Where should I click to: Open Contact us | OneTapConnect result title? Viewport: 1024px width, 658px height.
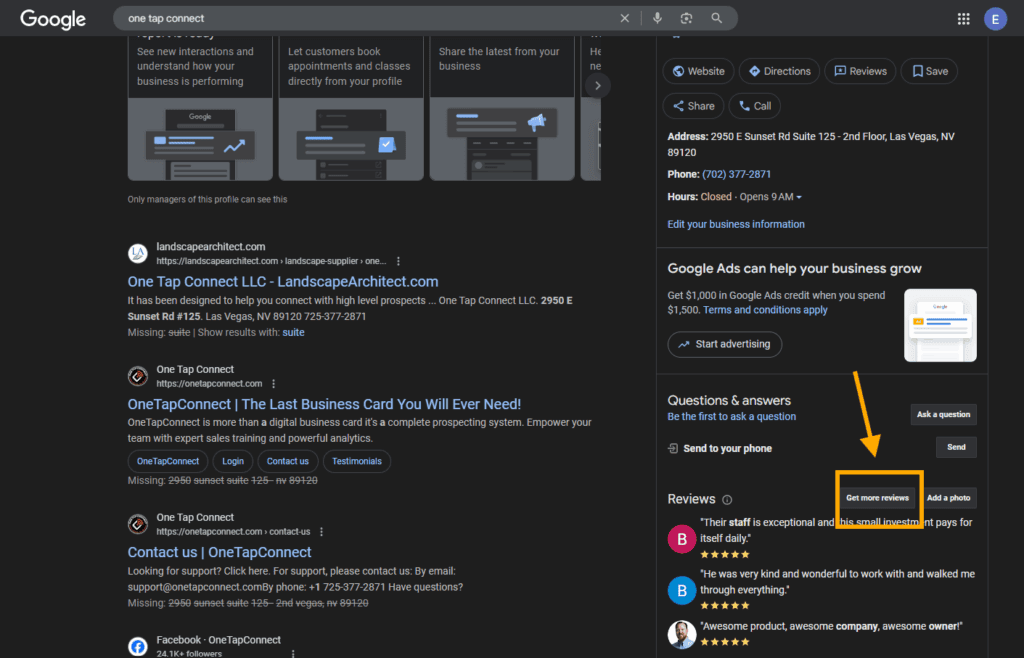219,552
